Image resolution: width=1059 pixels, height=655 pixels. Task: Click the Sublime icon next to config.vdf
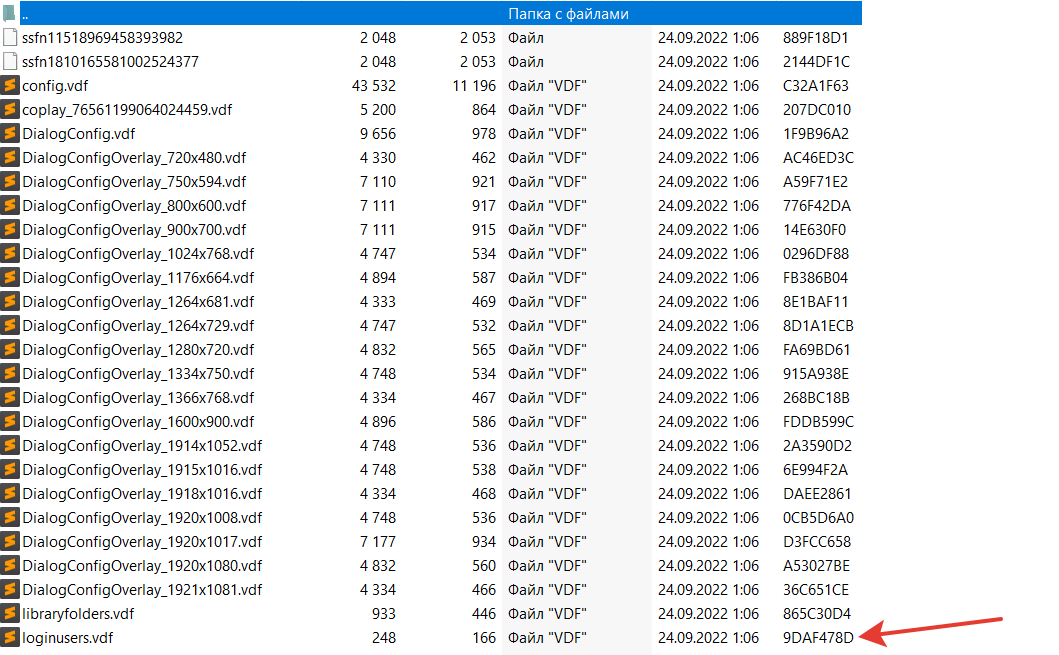(10, 86)
